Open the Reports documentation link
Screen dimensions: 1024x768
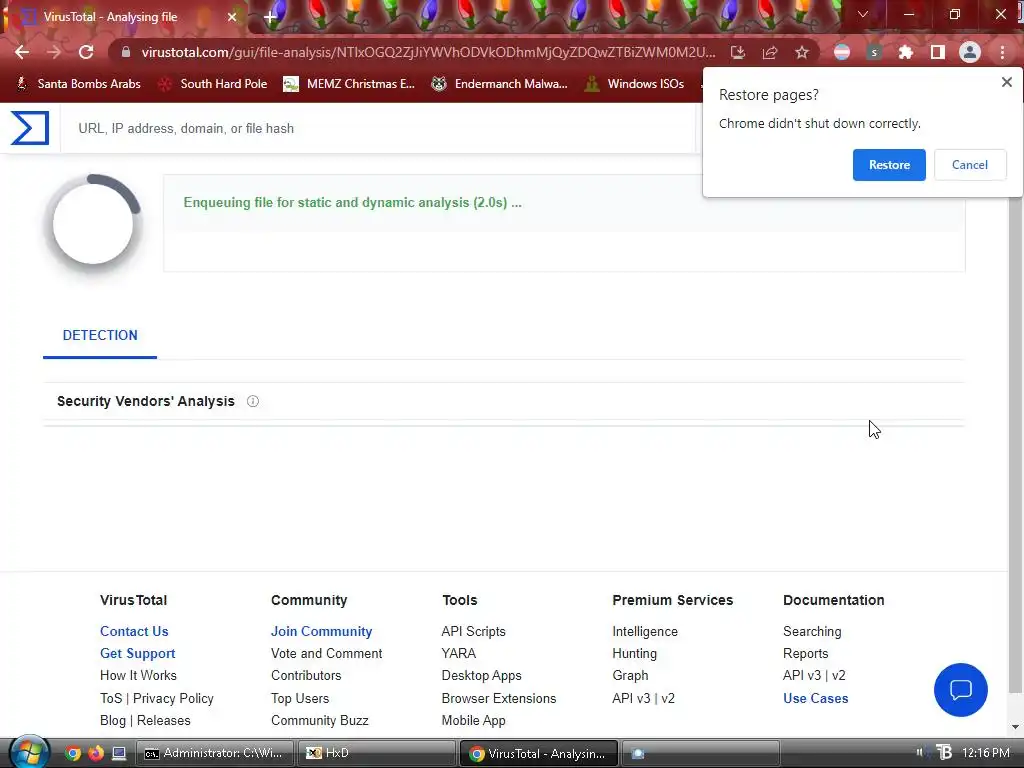[x=805, y=653]
